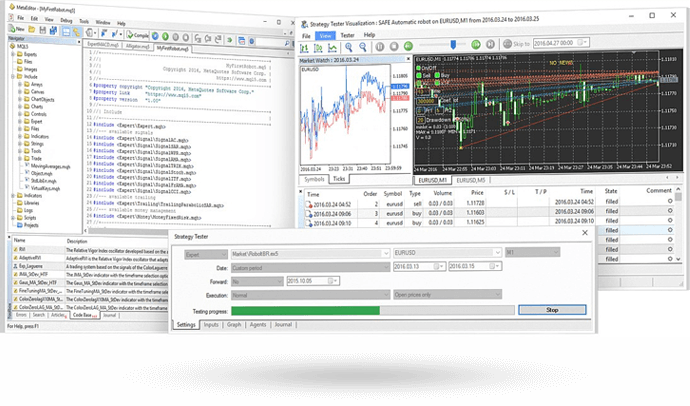
Task: Open the Expert type dropdown in Strategy Tester
Action: [206, 254]
